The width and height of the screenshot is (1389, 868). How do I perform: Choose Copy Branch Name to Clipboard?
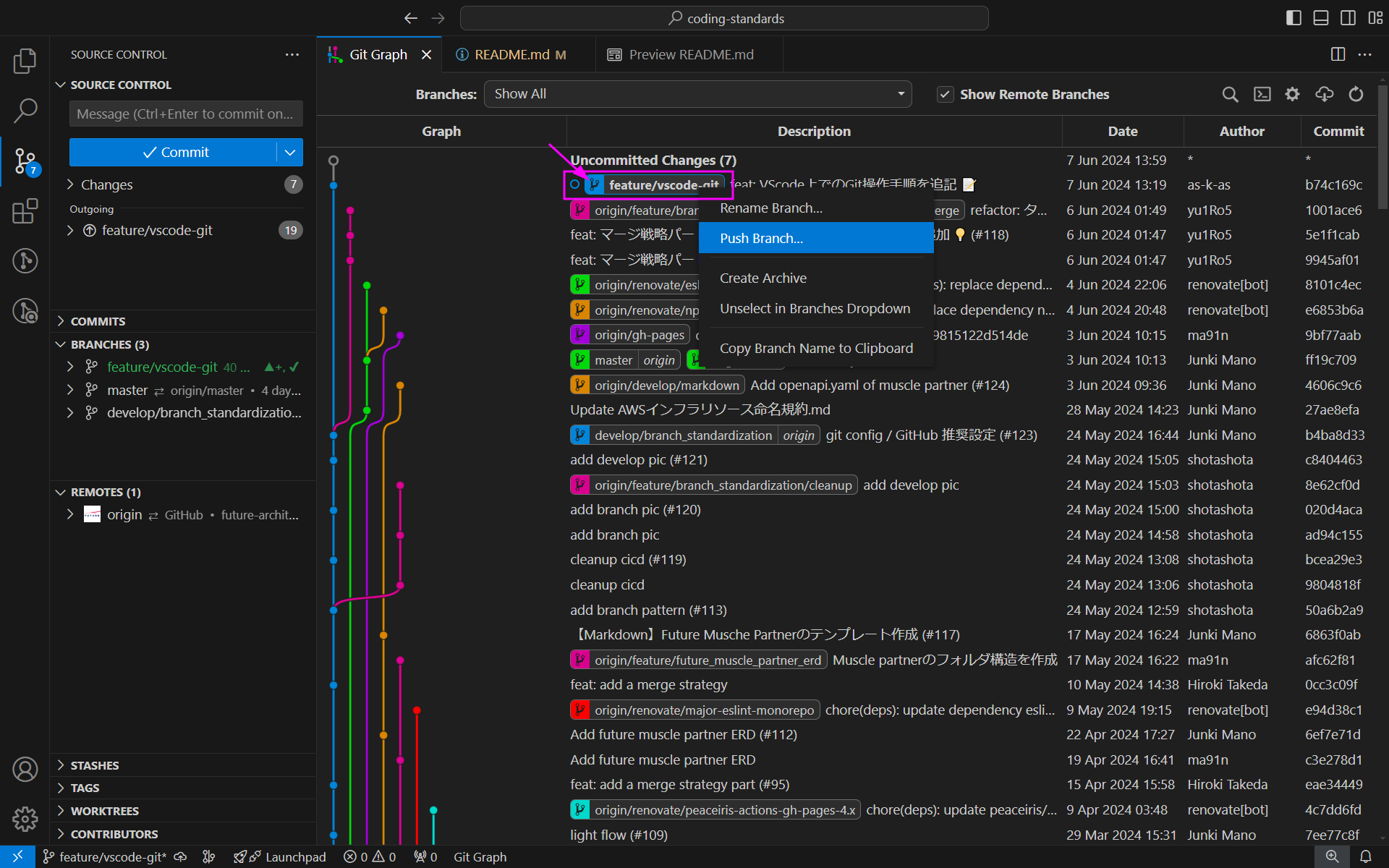pyautogui.click(x=816, y=349)
